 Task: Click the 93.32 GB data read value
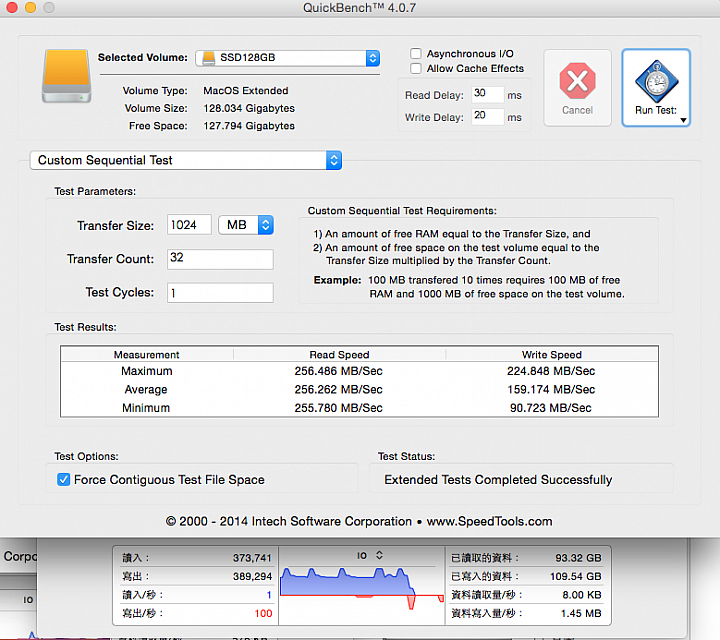click(578, 558)
